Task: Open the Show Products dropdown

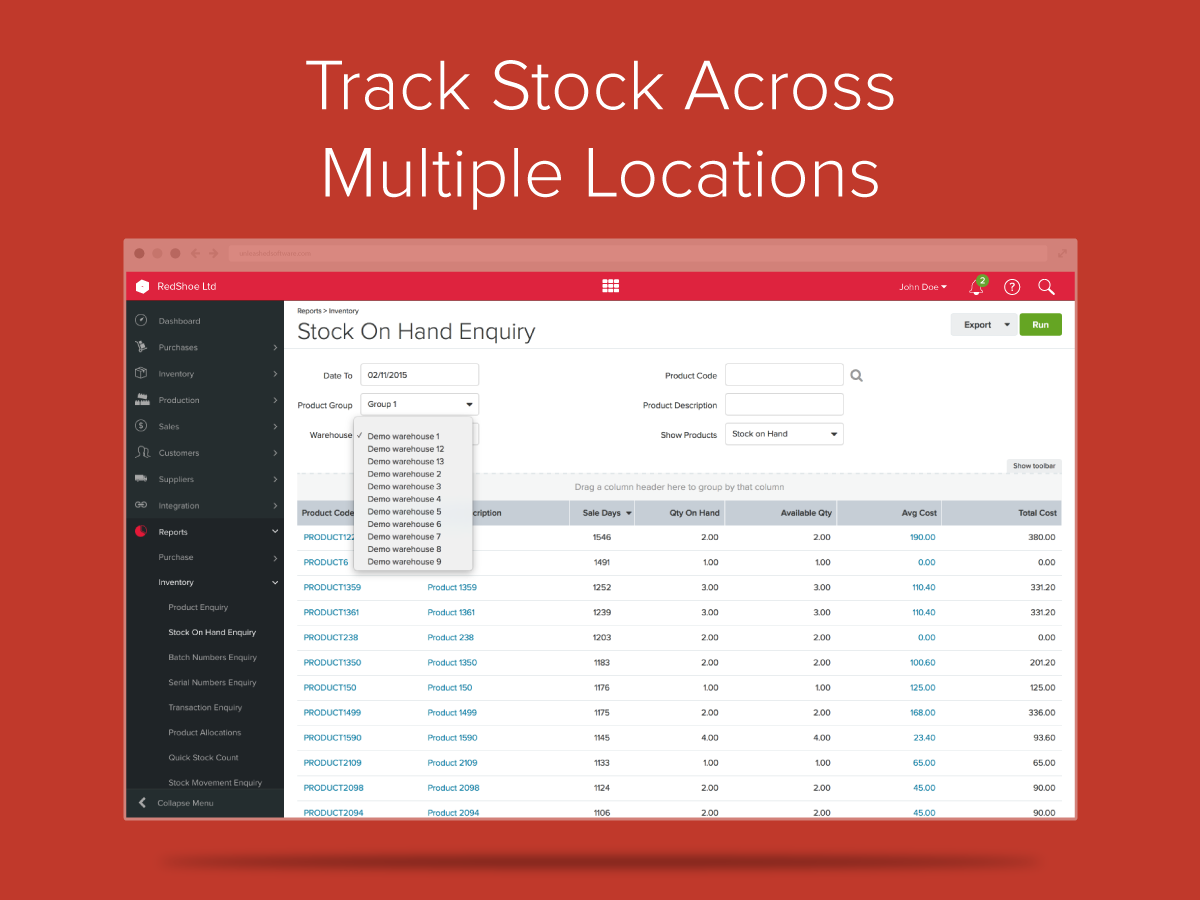Action: click(785, 434)
